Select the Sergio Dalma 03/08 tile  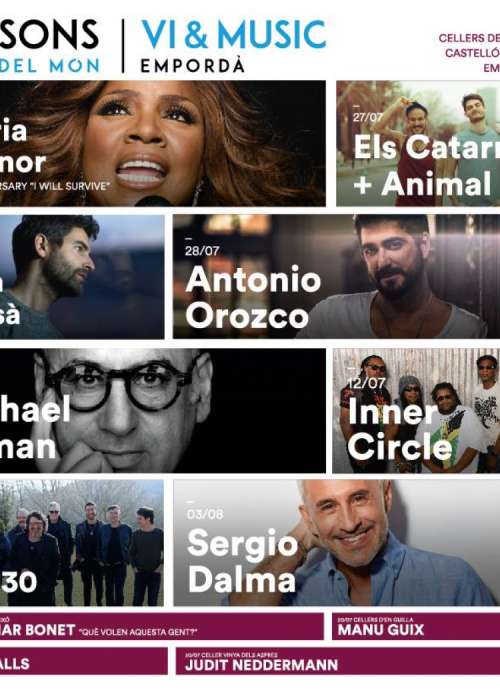pyautogui.click(x=337, y=543)
